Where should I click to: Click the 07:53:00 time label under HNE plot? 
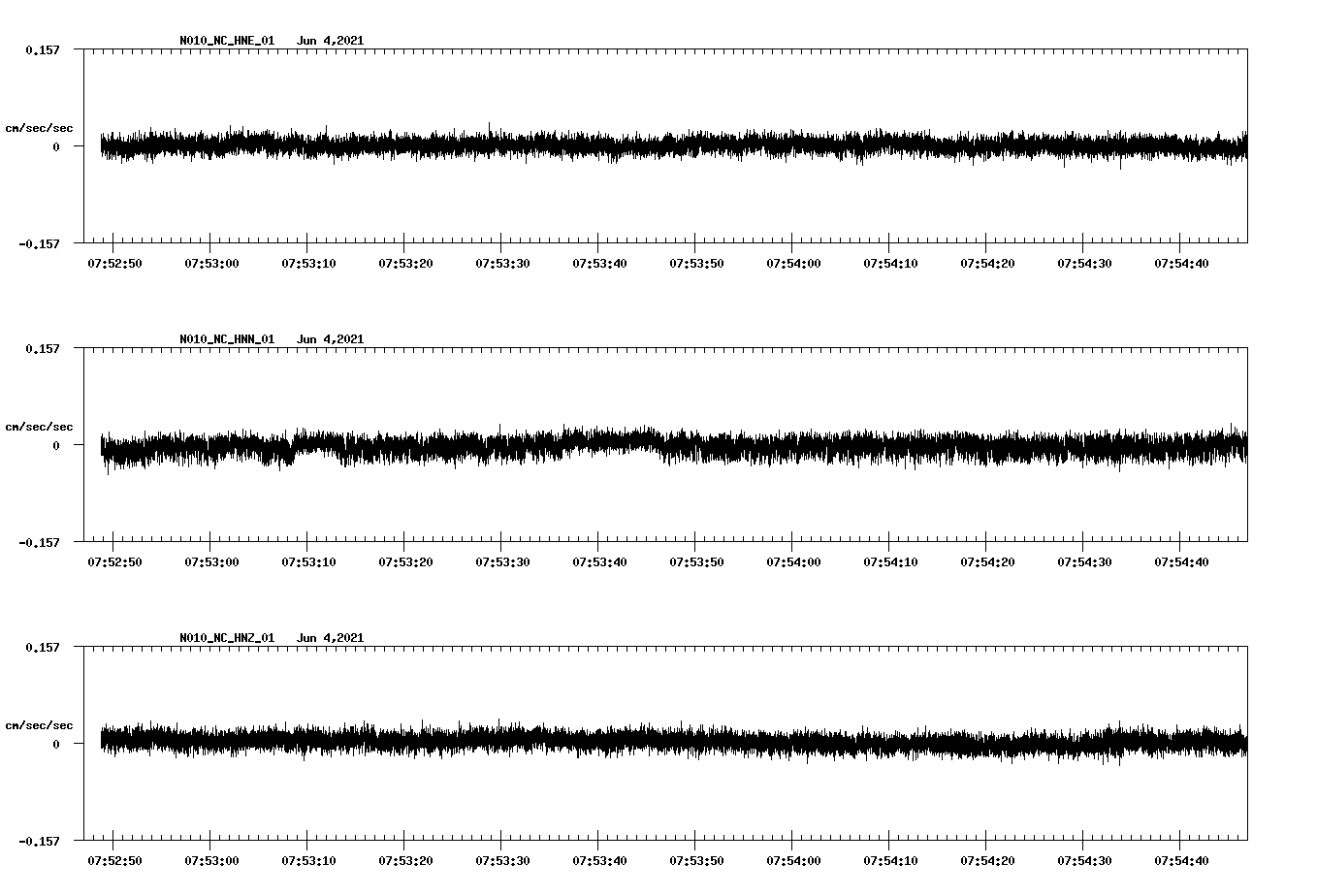211,263
